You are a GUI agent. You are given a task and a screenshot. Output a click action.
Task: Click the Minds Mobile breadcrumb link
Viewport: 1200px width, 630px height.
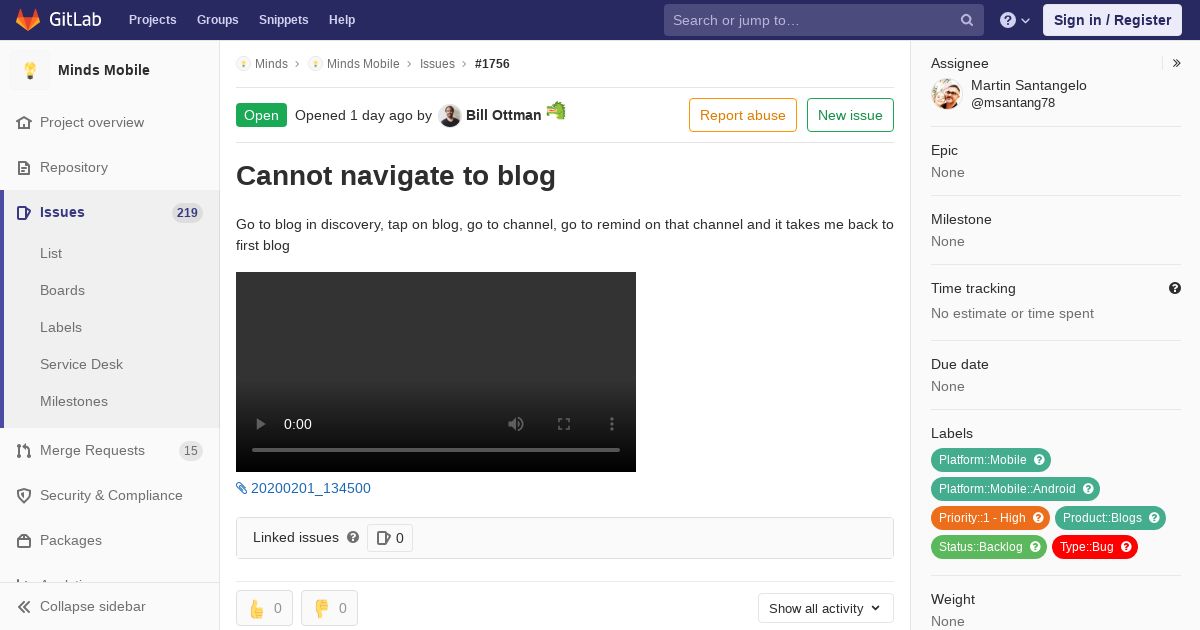(363, 63)
